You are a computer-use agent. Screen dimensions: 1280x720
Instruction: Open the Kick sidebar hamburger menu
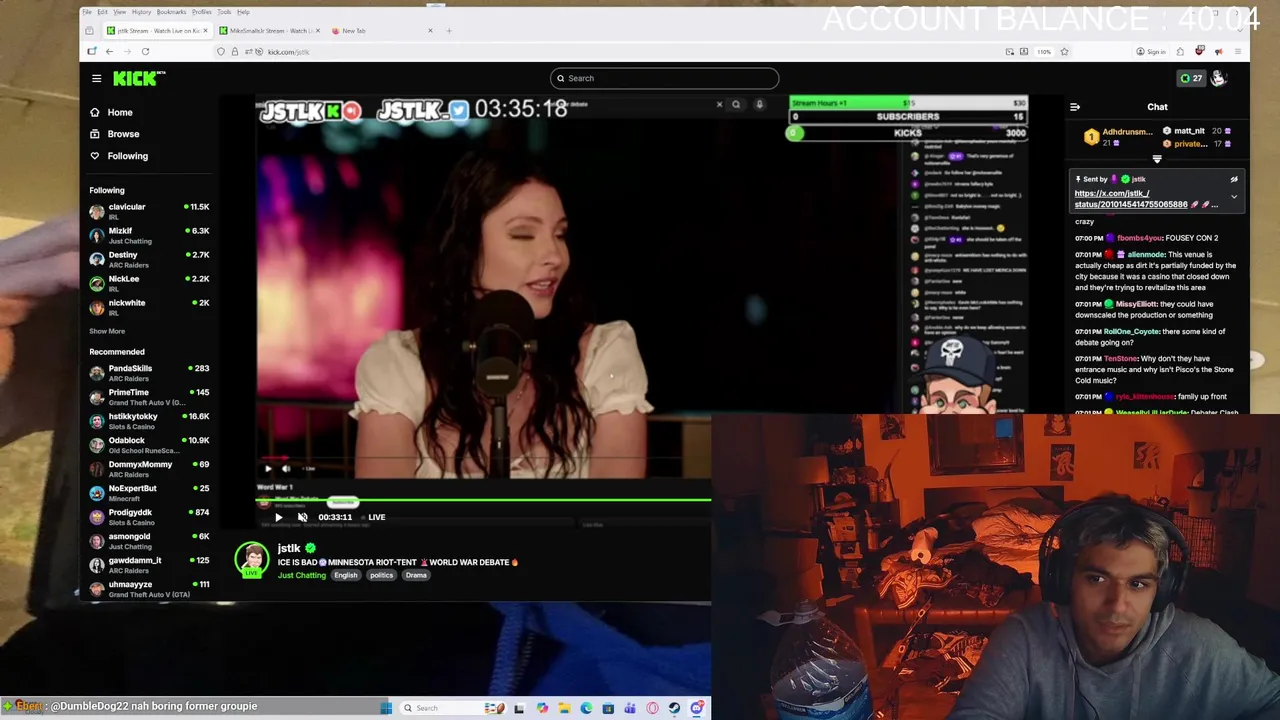pyautogui.click(x=96, y=78)
